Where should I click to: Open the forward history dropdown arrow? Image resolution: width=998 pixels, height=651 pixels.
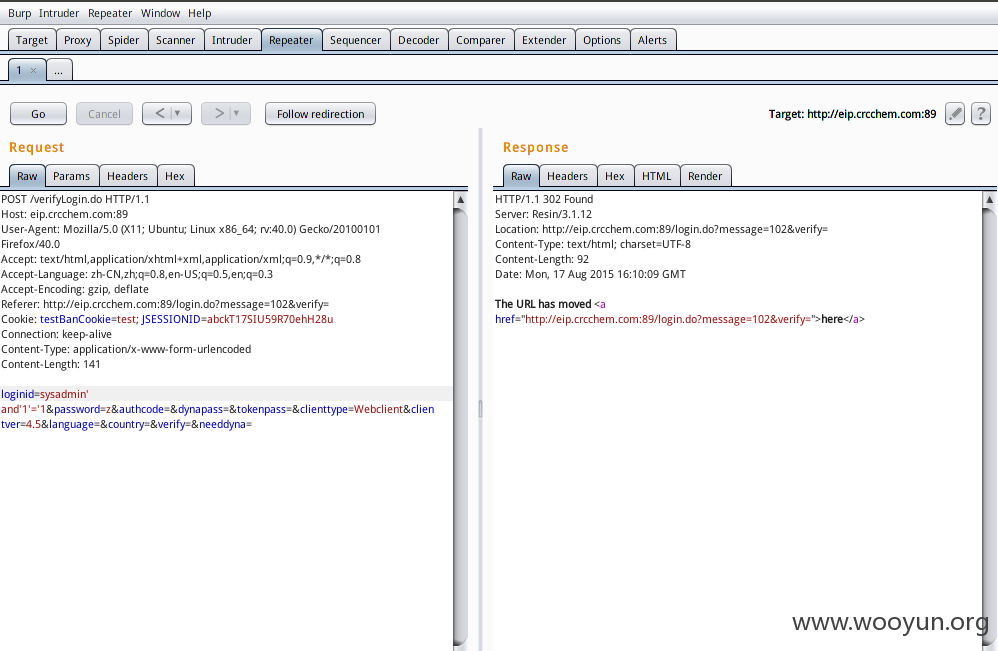click(x=237, y=113)
